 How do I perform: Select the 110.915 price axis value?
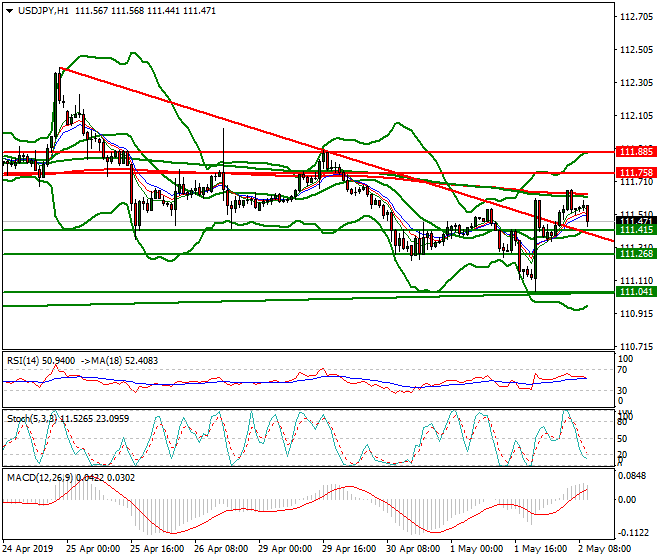pyautogui.click(x=636, y=314)
